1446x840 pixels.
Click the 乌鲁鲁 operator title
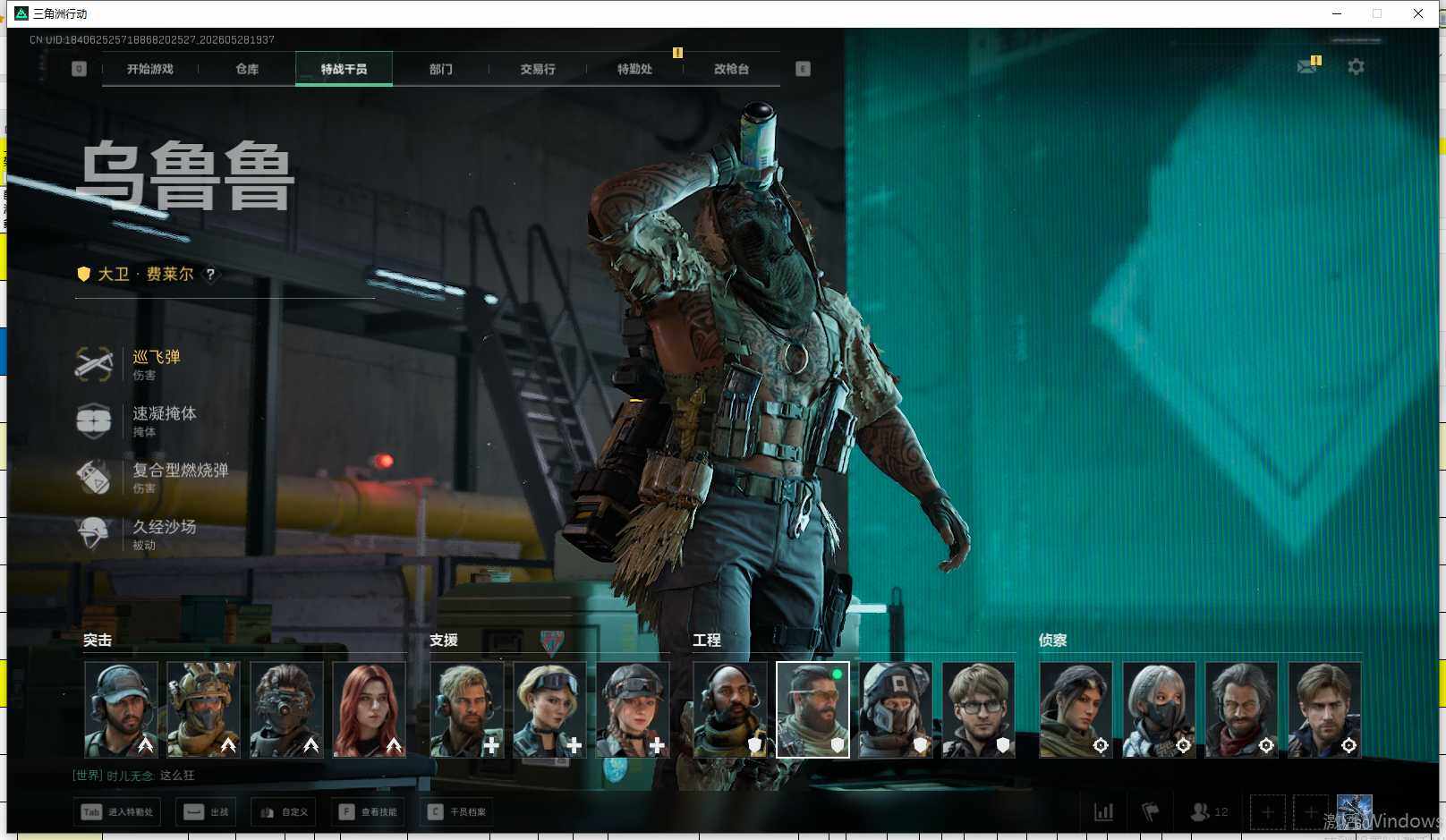coord(186,175)
